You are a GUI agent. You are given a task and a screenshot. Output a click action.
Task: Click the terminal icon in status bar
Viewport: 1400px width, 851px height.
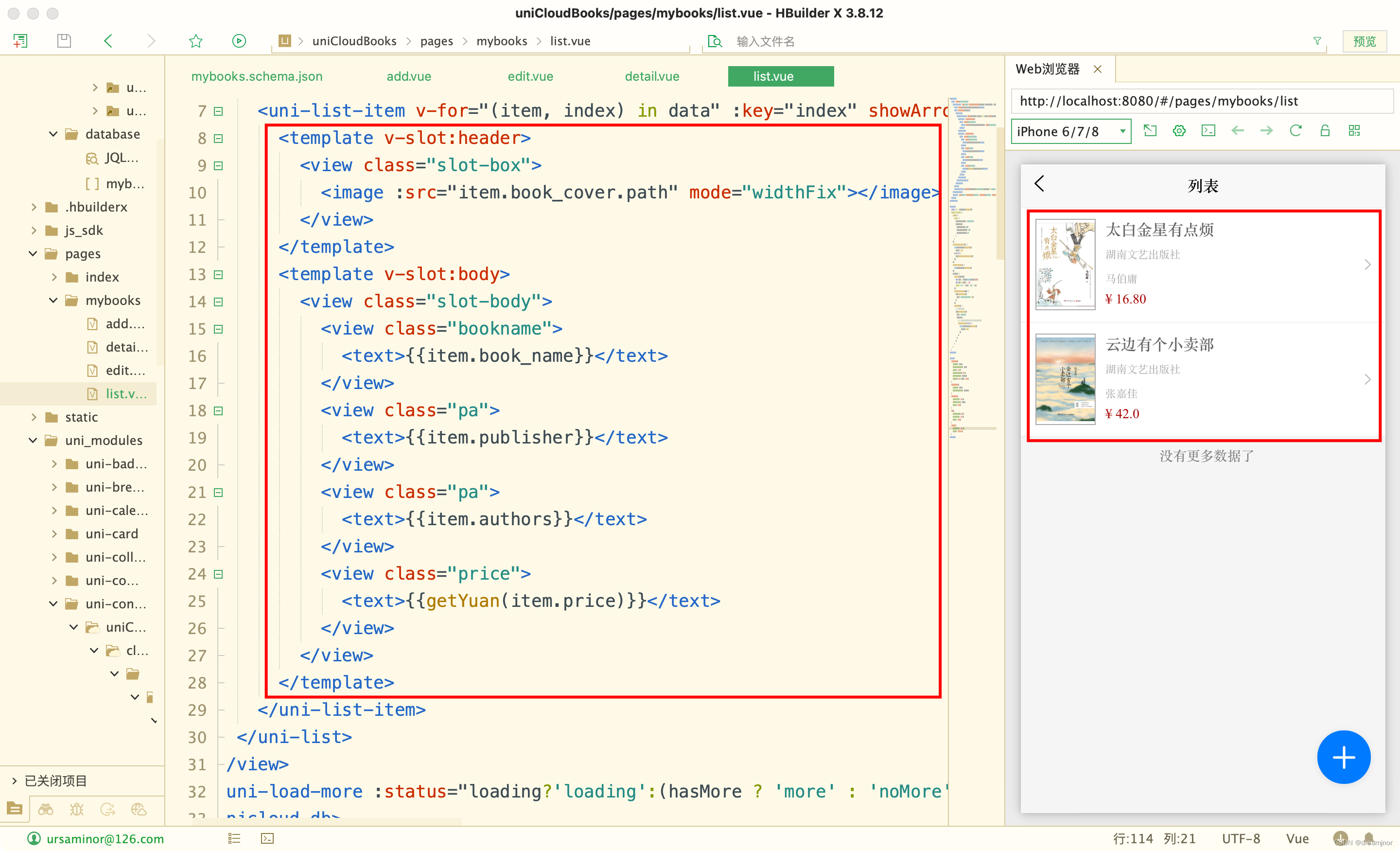click(267, 838)
